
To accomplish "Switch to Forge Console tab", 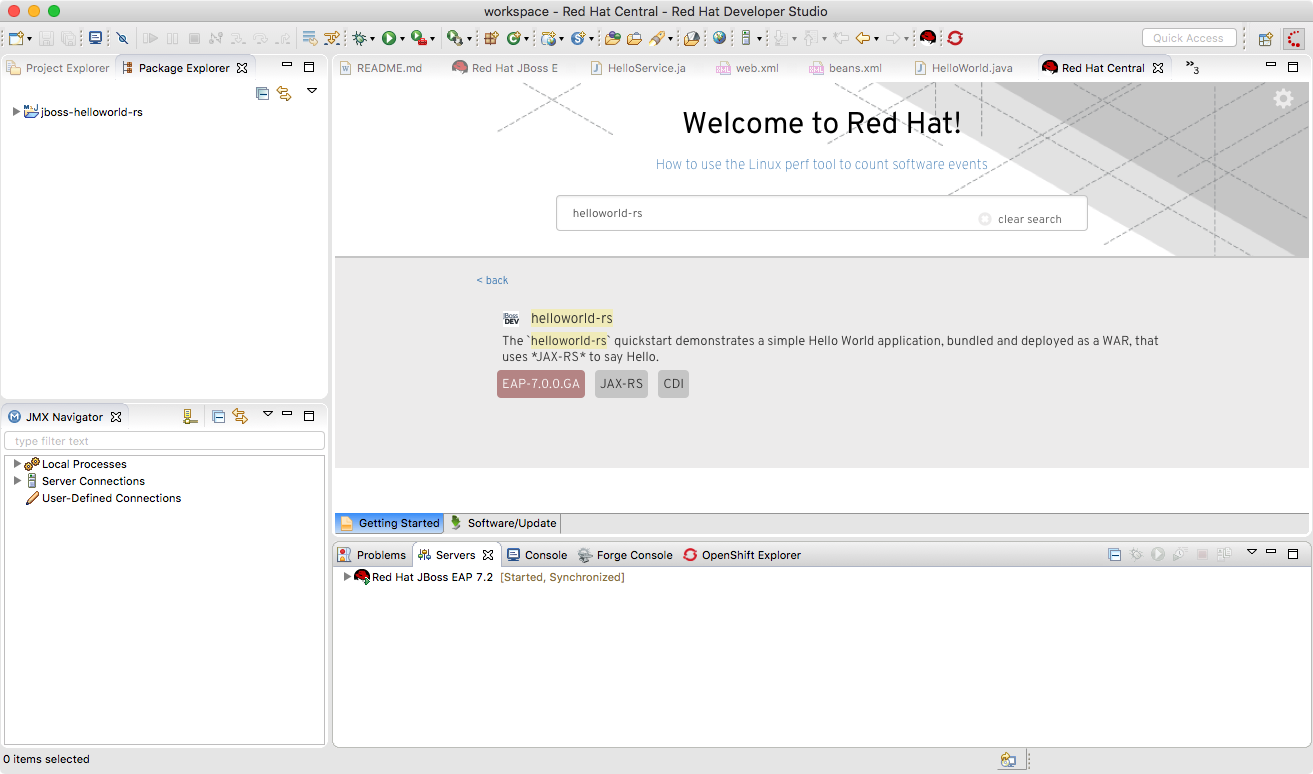I will pos(625,555).
